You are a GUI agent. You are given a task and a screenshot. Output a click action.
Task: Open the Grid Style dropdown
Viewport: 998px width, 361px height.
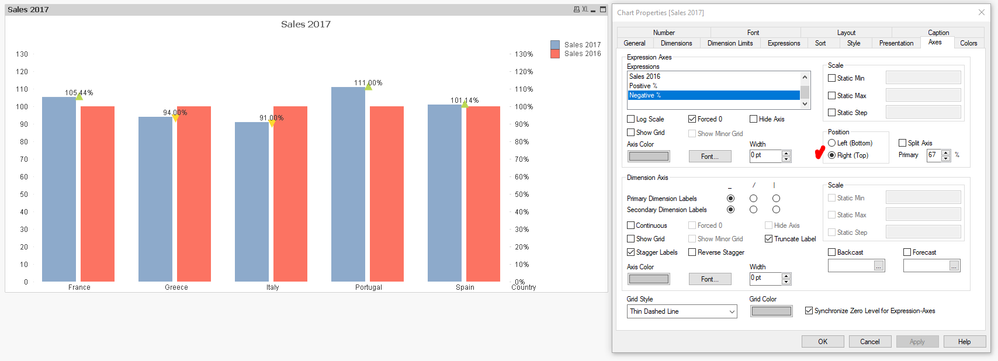682,312
